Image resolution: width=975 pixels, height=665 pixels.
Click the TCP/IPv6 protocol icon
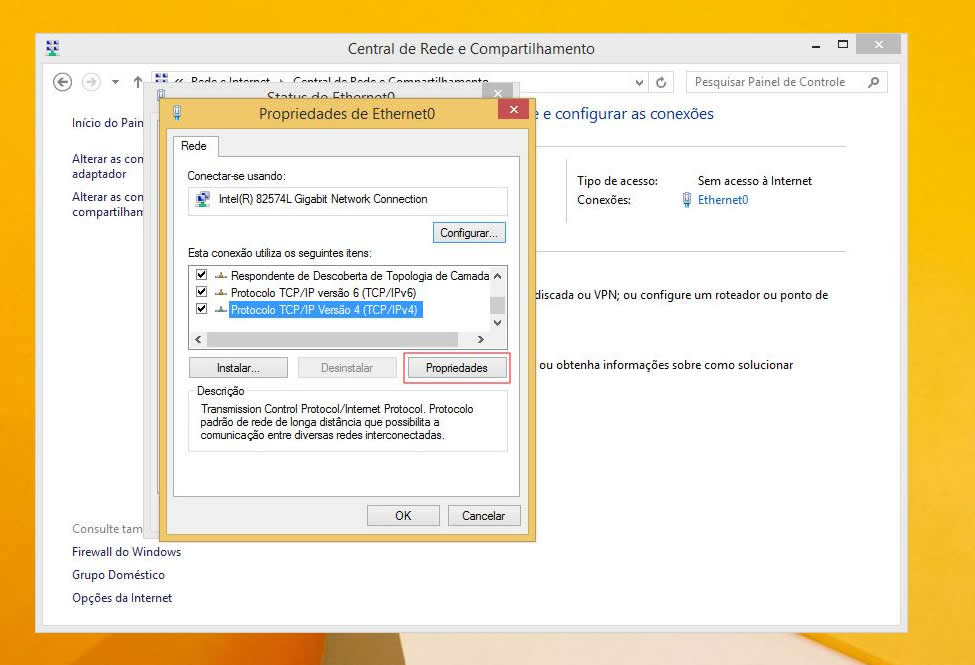point(220,293)
